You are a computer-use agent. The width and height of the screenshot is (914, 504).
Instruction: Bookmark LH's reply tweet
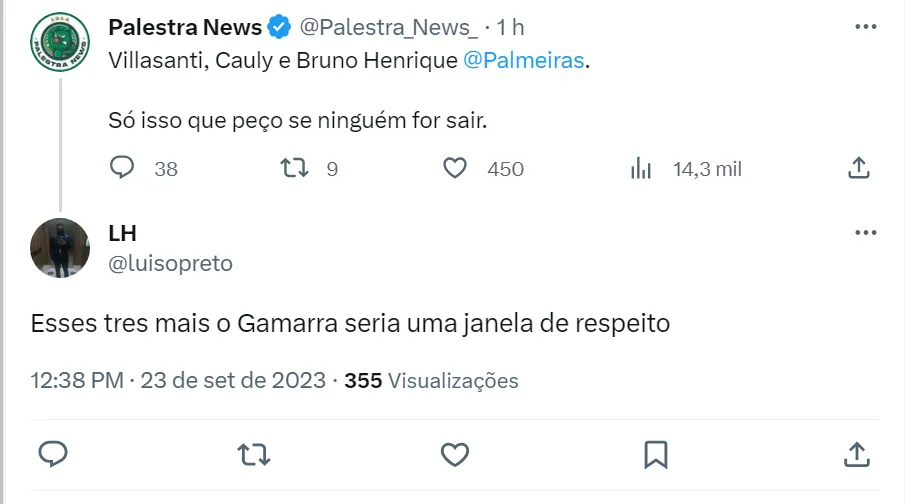click(656, 455)
